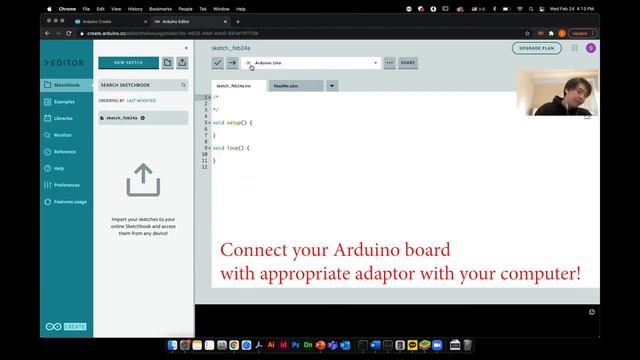The width and height of the screenshot is (640, 360).
Task: Click the large import sketches upload graphic
Action: pyautogui.click(x=143, y=180)
